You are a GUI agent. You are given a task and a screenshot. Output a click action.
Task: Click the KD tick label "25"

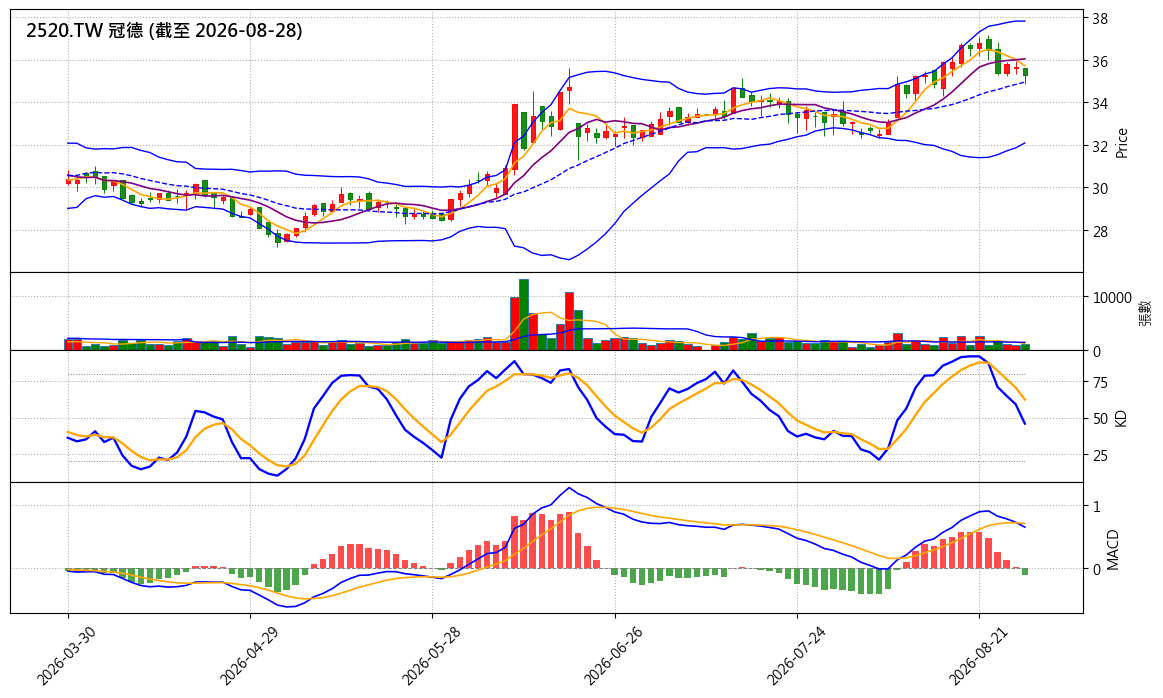point(1100,455)
